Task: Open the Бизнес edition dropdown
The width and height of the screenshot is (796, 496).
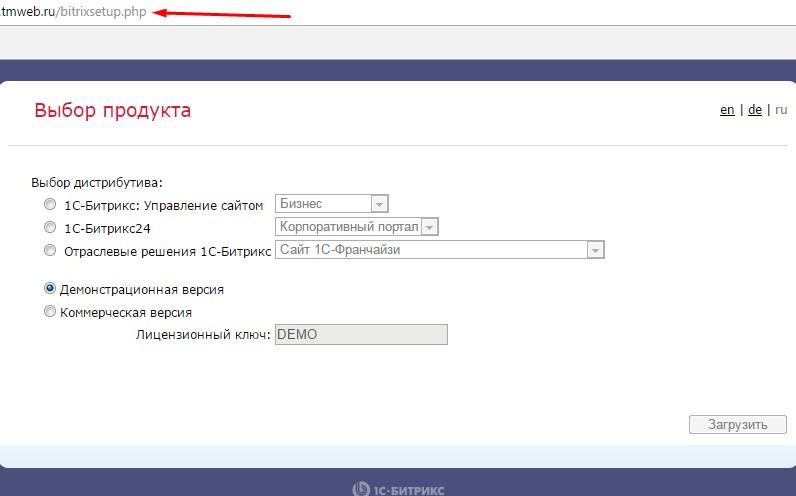Action: point(331,204)
